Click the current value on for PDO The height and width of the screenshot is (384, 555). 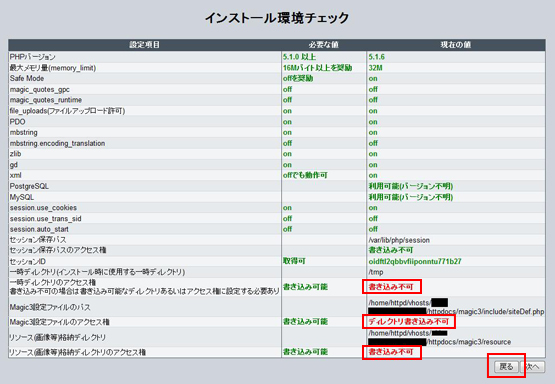click(373, 122)
